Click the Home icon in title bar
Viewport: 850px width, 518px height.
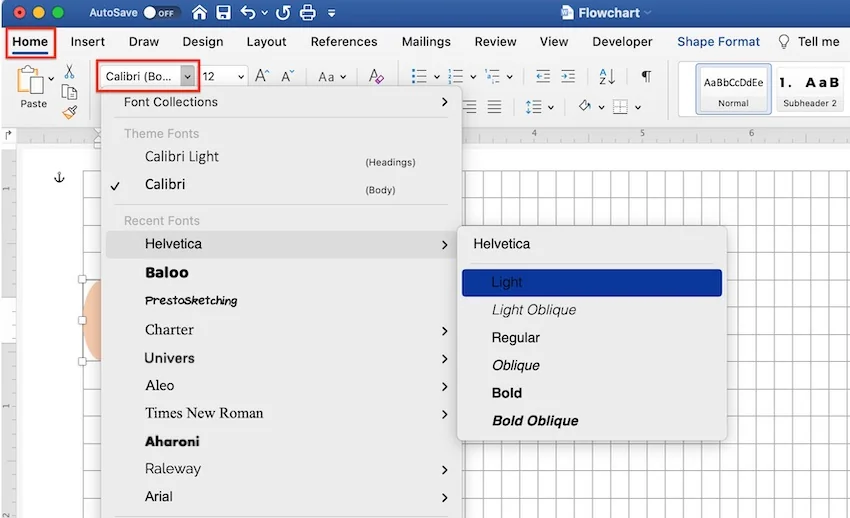(x=199, y=12)
